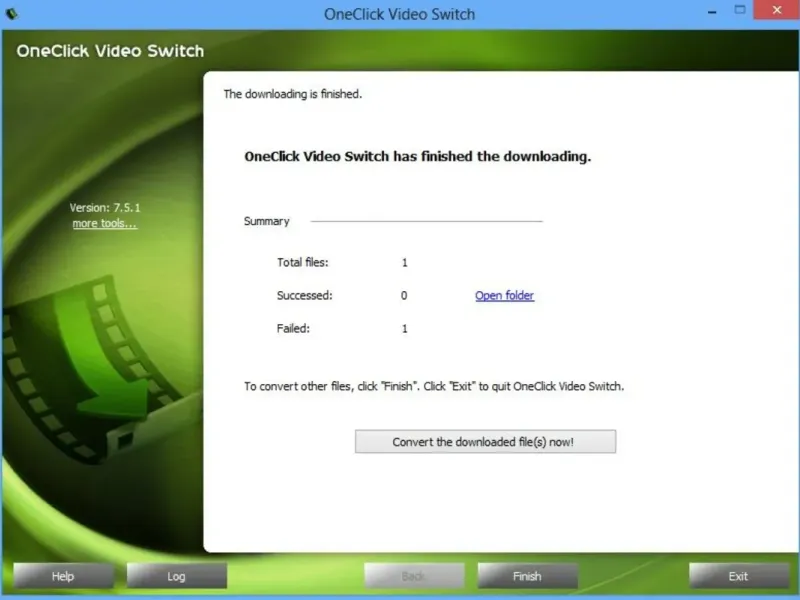Close the OneClick Video Switch window
The height and width of the screenshot is (600, 800).
click(x=777, y=10)
